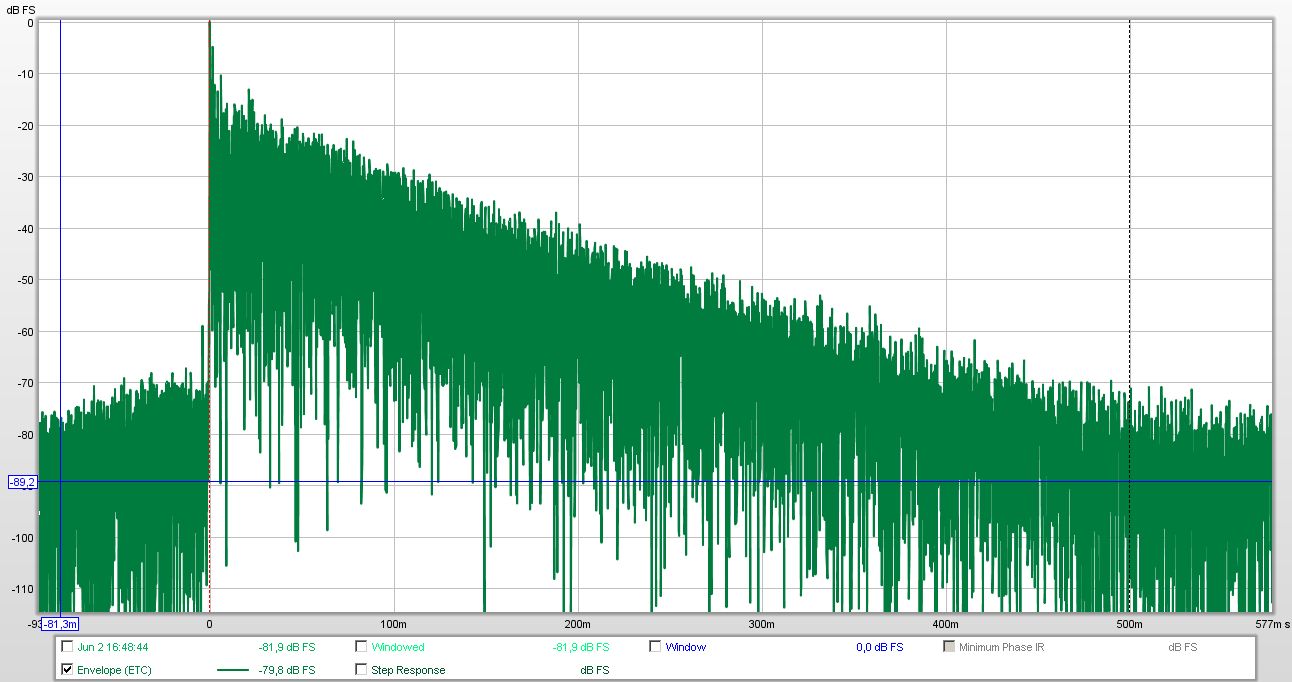Click the dB FS unit beside Step Response

[595, 670]
